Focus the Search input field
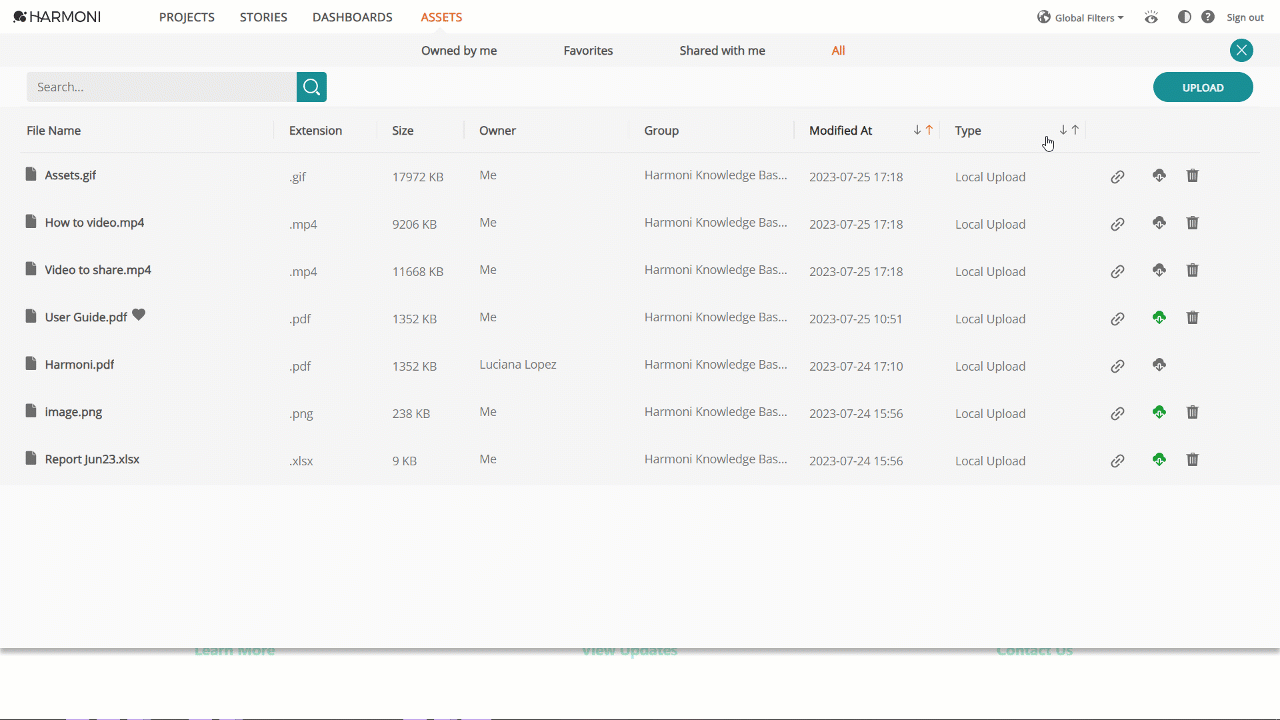The height and width of the screenshot is (720, 1280). click(162, 87)
